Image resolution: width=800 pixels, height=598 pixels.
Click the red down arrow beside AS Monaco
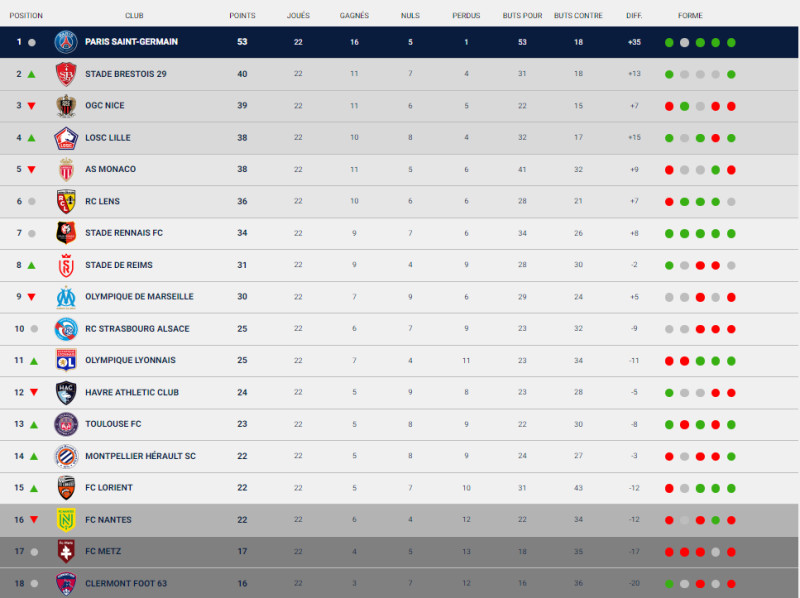pos(32,170)
